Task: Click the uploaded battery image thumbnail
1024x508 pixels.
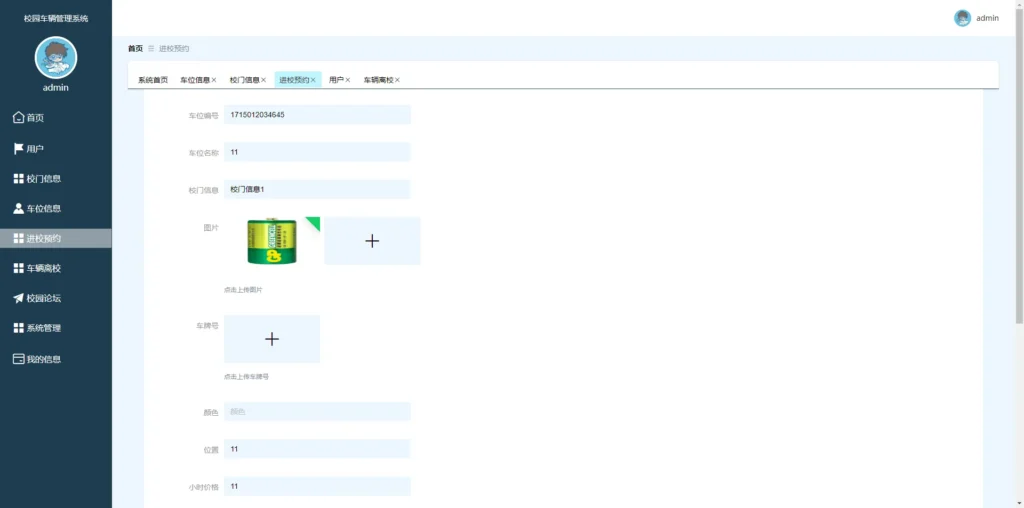Action: (x=272, y=241)
